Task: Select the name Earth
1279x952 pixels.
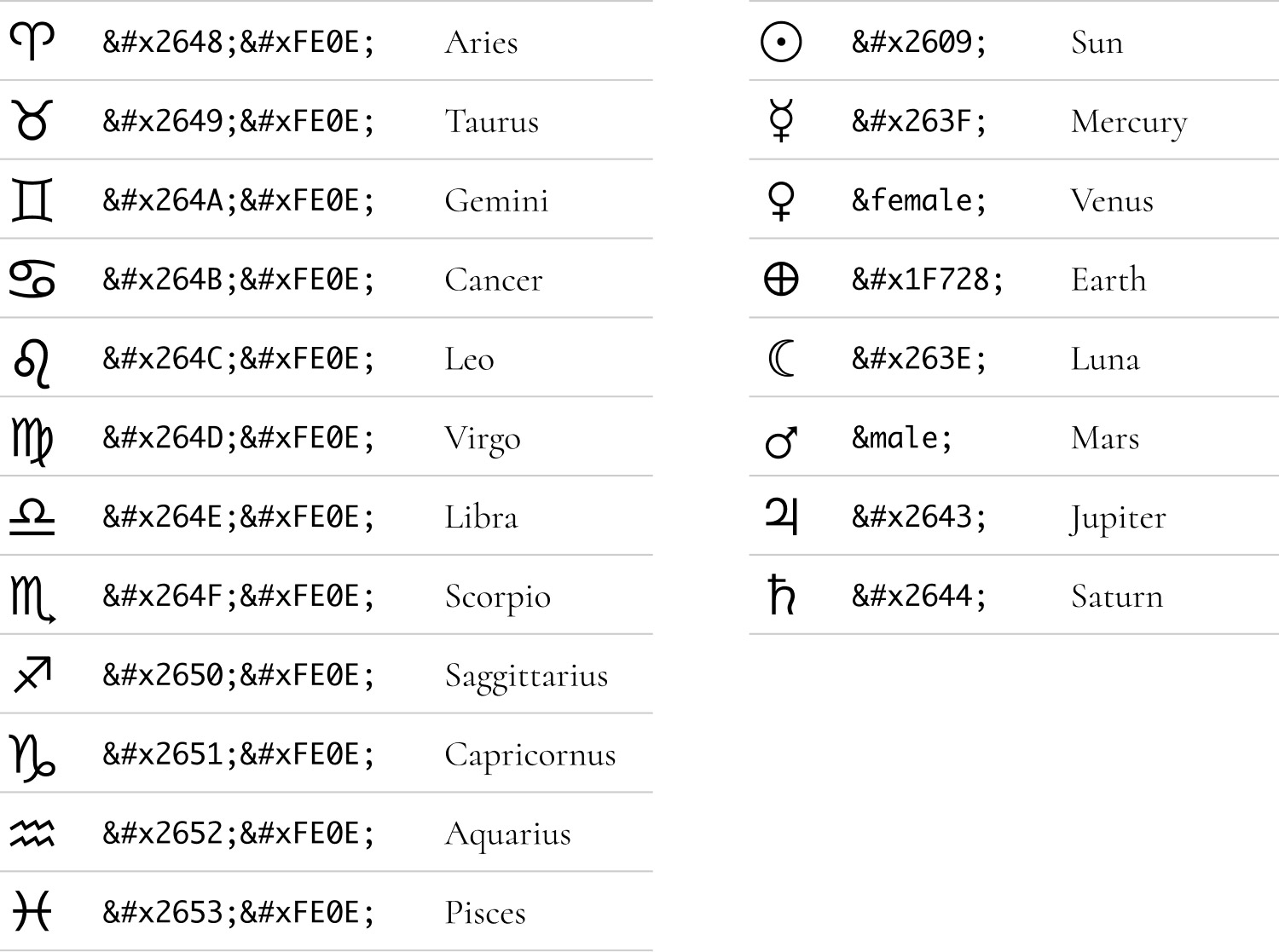Action: [x=1109, y=280]
